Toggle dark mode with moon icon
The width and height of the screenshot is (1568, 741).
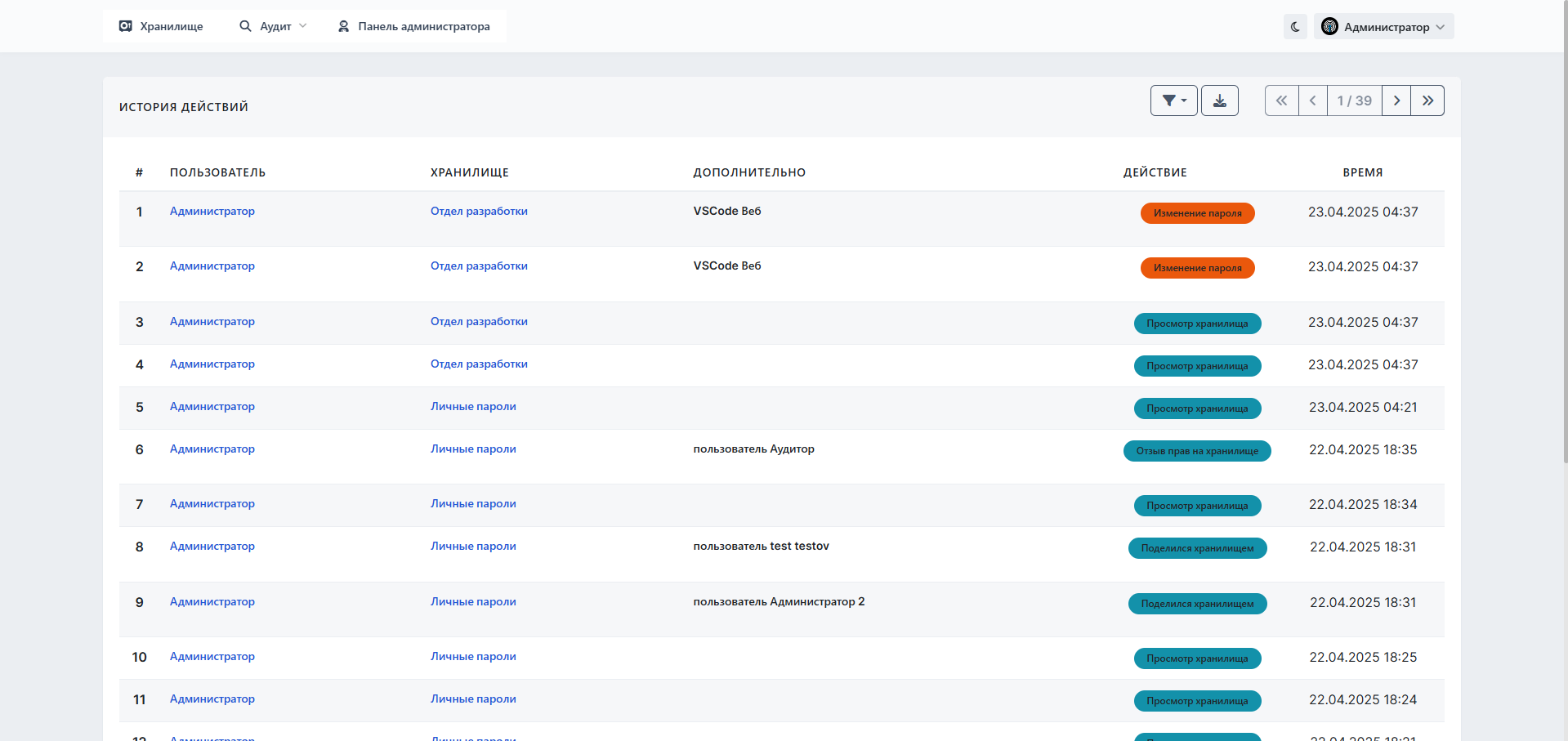[x=1295, y=27]
